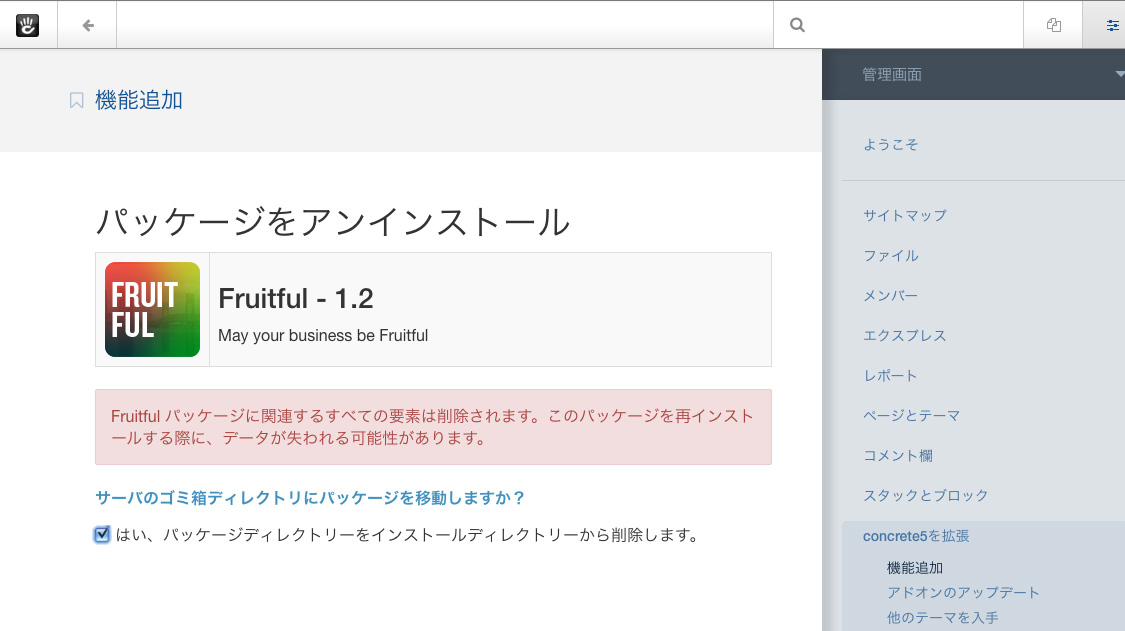Image resolution: width=1125 pixels, height=631 pixels.
Task: Open the pages copy icon in toolbar
Action: click(x=1053, y=25)
